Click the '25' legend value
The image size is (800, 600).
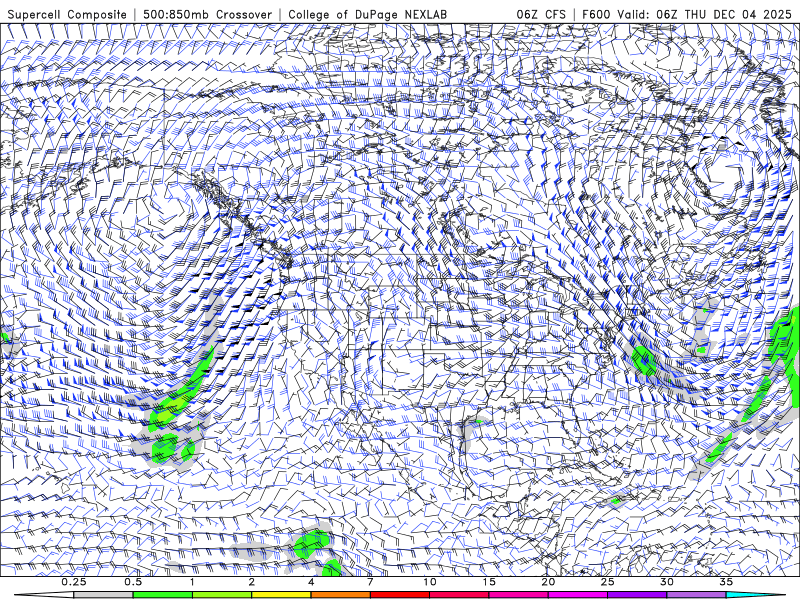coord(608,582)
